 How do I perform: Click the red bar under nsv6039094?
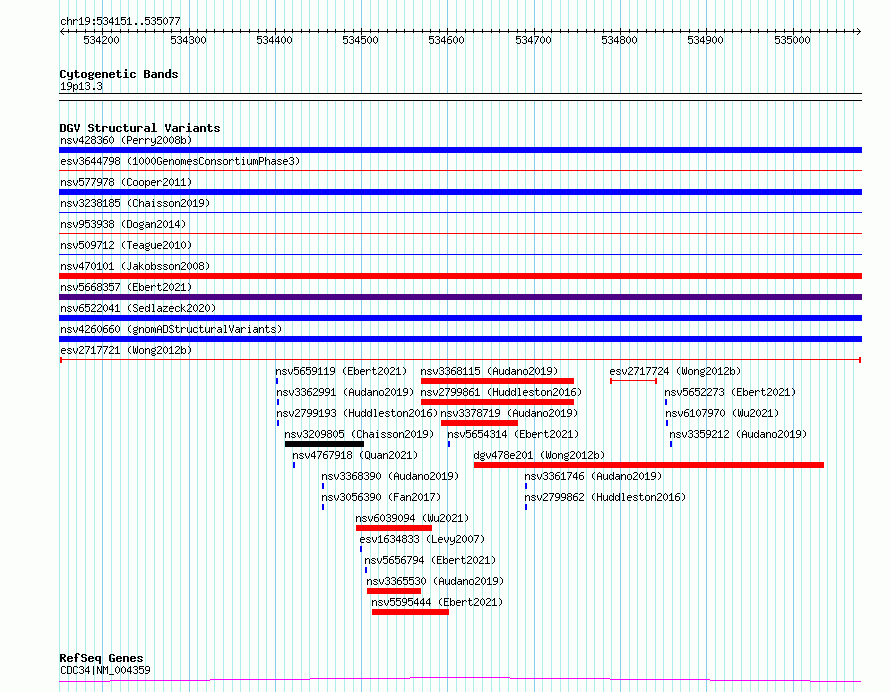pos(394,528)
